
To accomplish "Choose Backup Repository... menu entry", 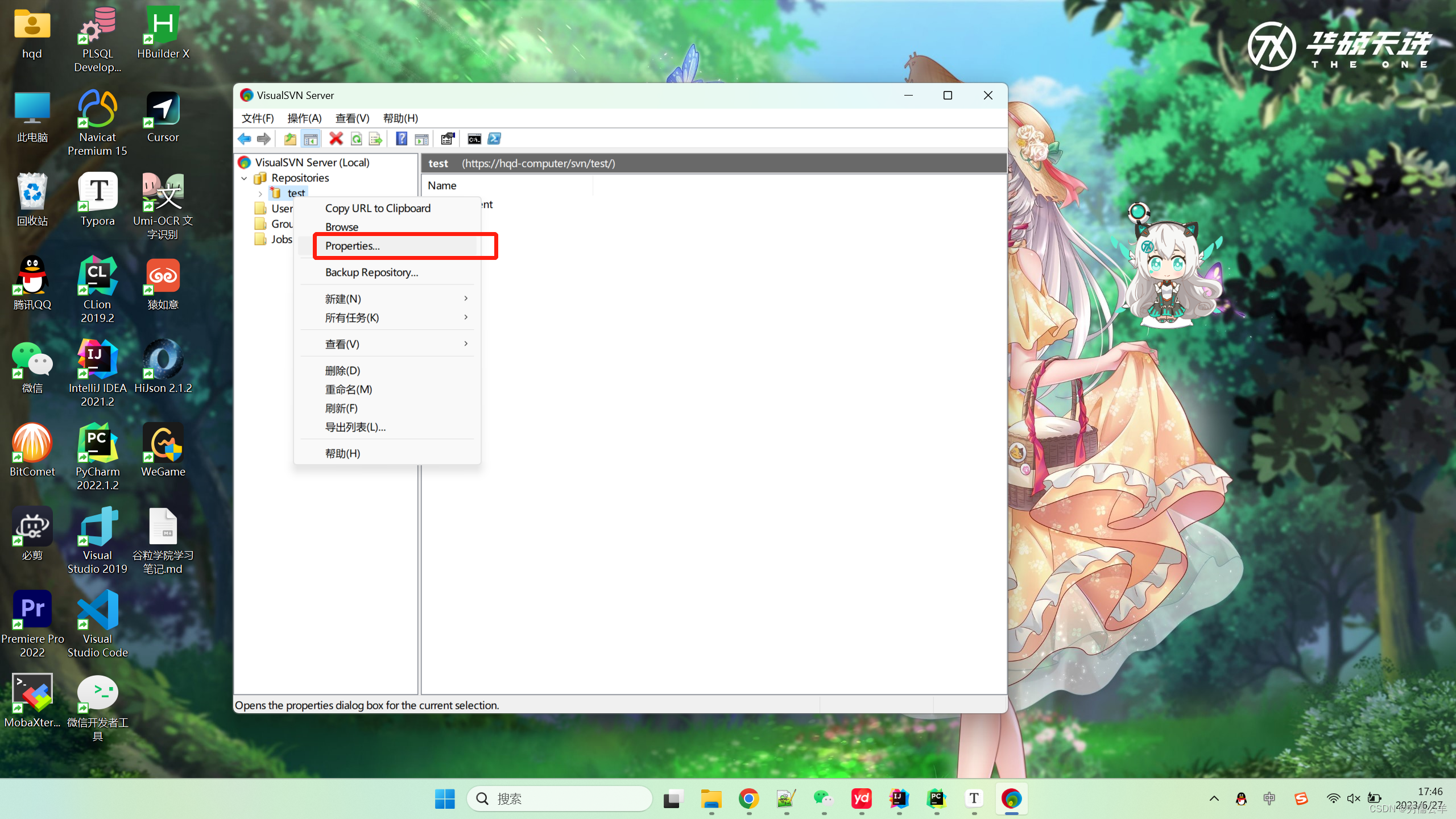I will click(x=371, y=272).
